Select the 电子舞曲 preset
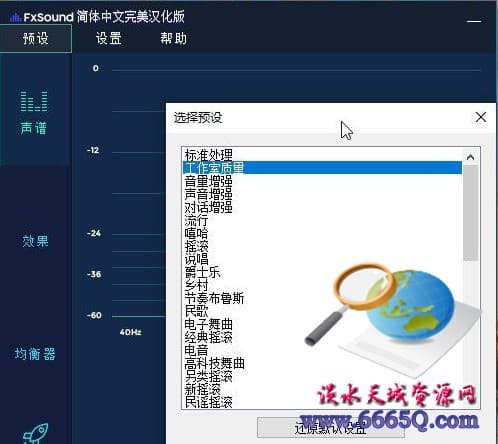 point(322,324)
